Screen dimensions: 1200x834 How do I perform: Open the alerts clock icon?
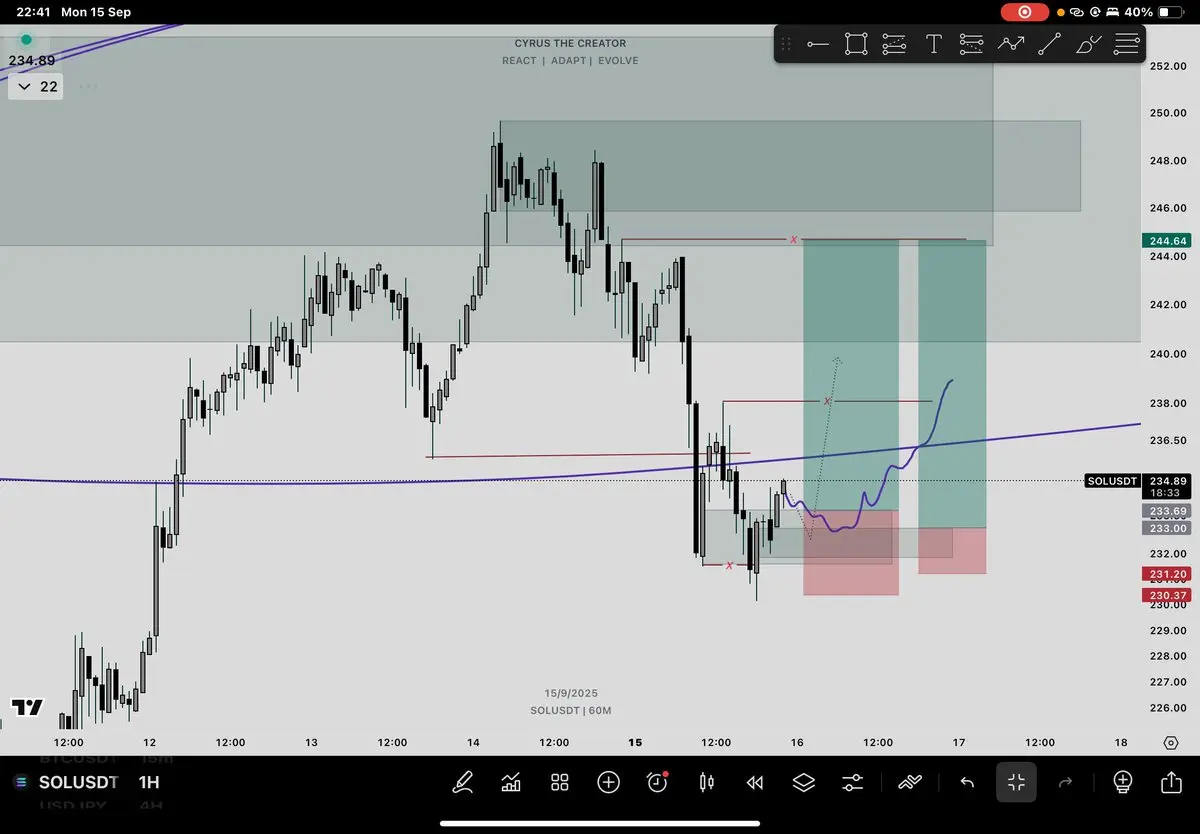coord(658,782)
